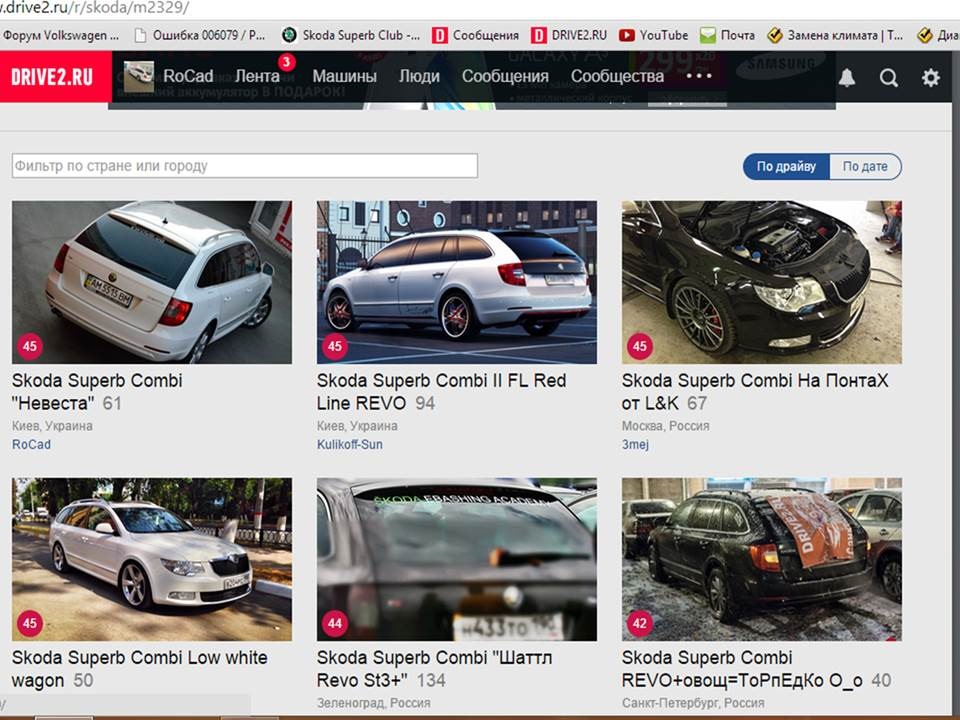Screen dimensions: 960x720
Task: Open the DRIVE2.RU bookmark
Action: 569,35
